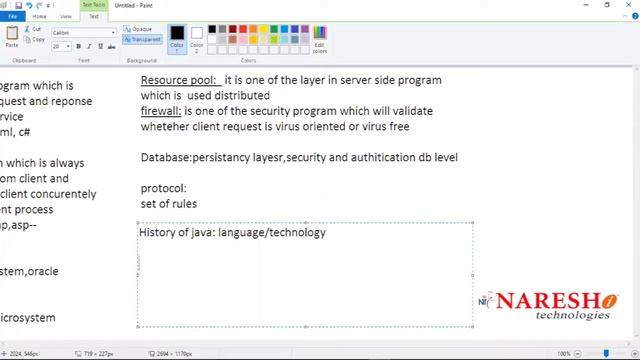Pick the green color swatch in top row
Screen dimensions: 640x360
274,29
